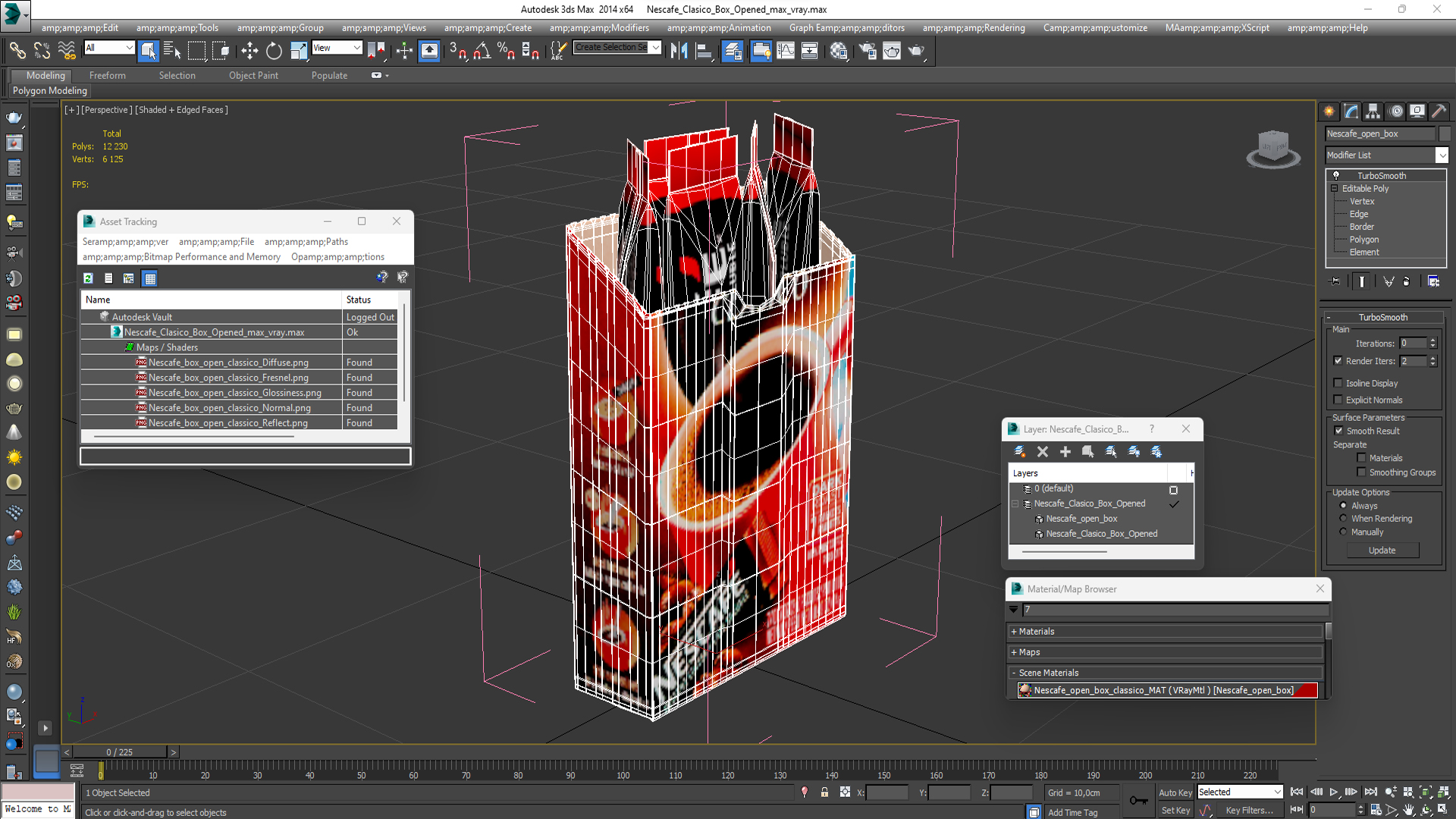The image size is (1456, 819).
Task: Collapse Nescafe_Clasico_Box_Opened layer tree
Action: (1015, 504)
